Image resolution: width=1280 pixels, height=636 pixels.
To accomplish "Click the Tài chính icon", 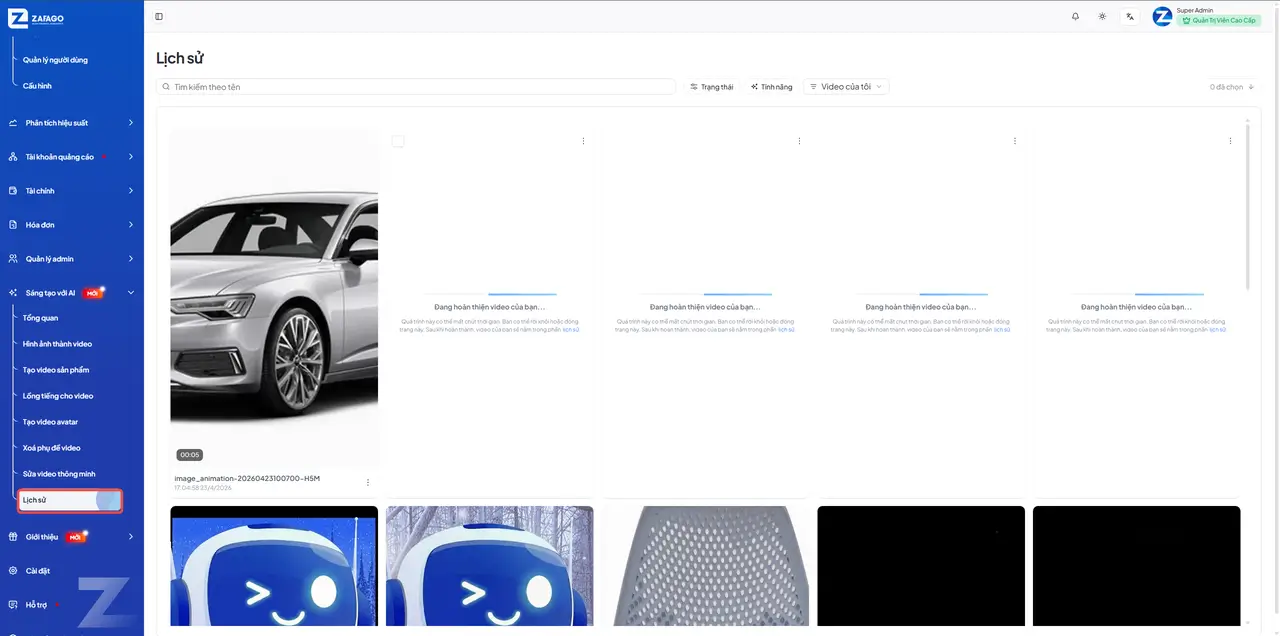I will [13, 191].
